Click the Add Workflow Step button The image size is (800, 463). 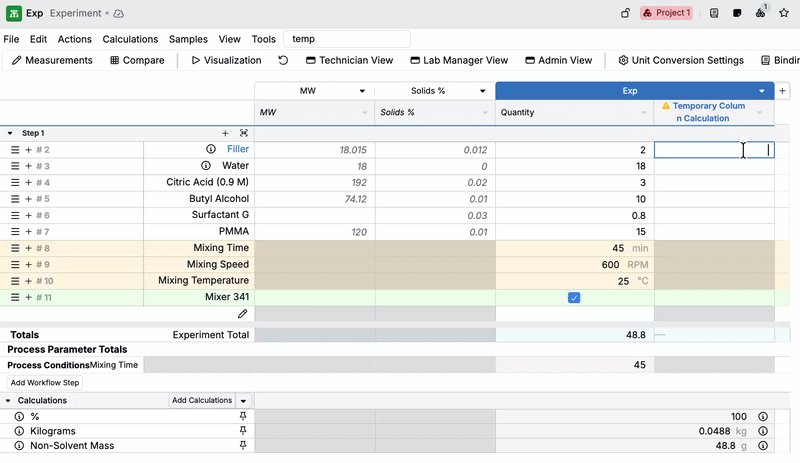click(44, 383)
